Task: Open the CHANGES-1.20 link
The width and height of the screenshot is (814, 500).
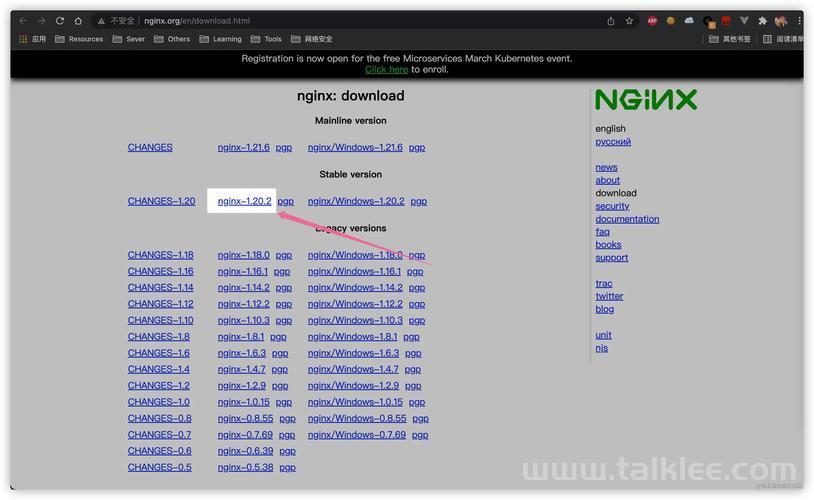Action: [161, 201]
